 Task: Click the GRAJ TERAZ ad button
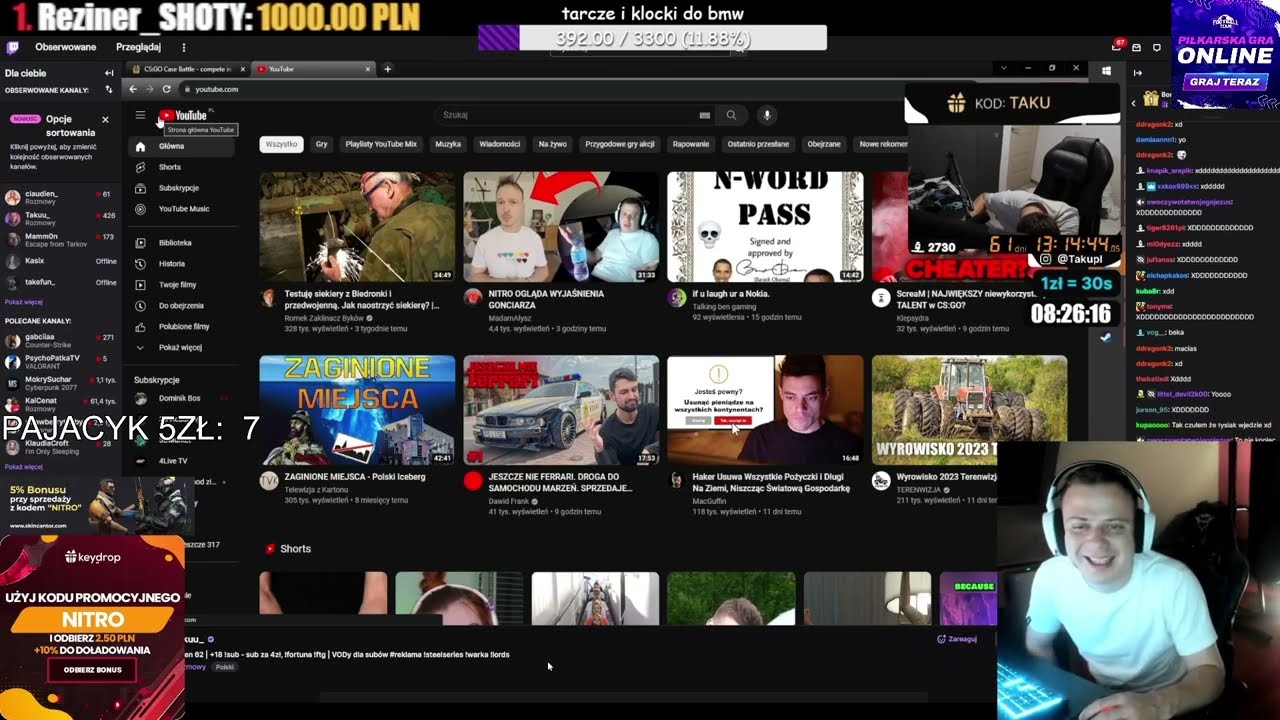tap(1225, 82)
